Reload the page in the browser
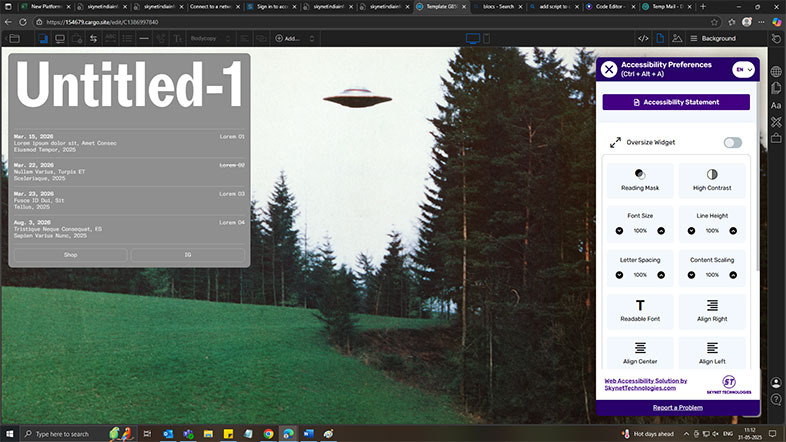 point(23,22)
